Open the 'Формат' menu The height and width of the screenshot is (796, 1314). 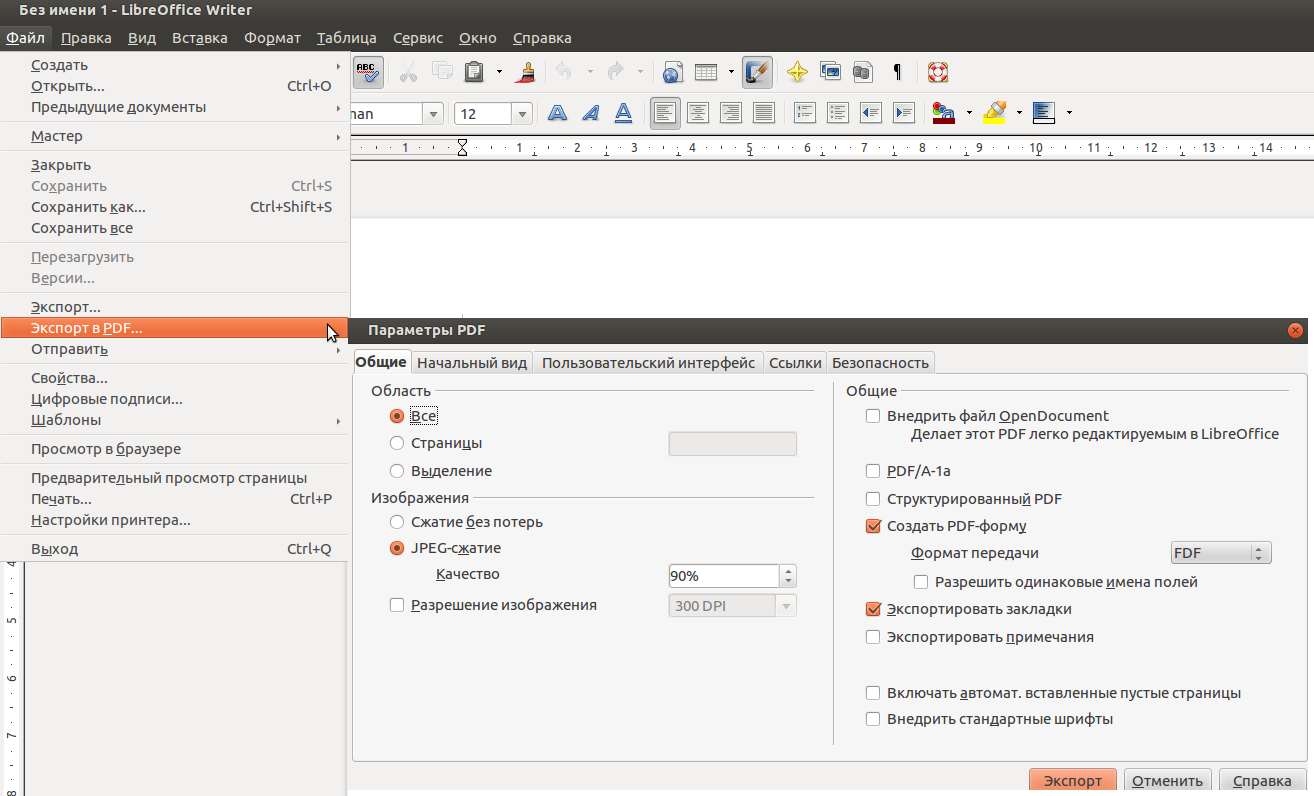[272, 38]
